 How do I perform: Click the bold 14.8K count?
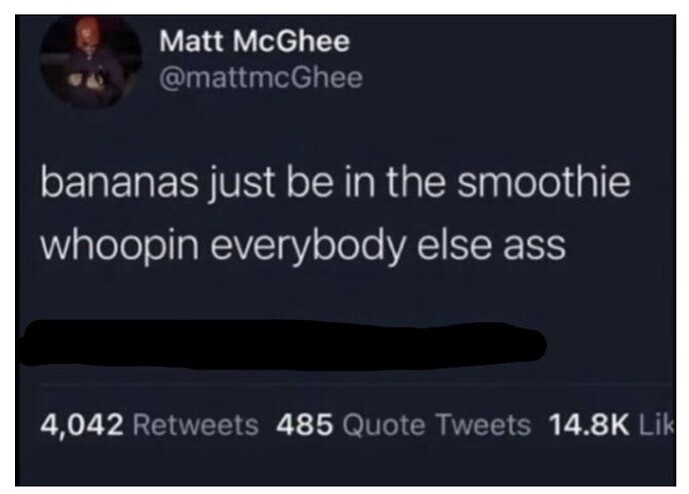click(589, 425)
